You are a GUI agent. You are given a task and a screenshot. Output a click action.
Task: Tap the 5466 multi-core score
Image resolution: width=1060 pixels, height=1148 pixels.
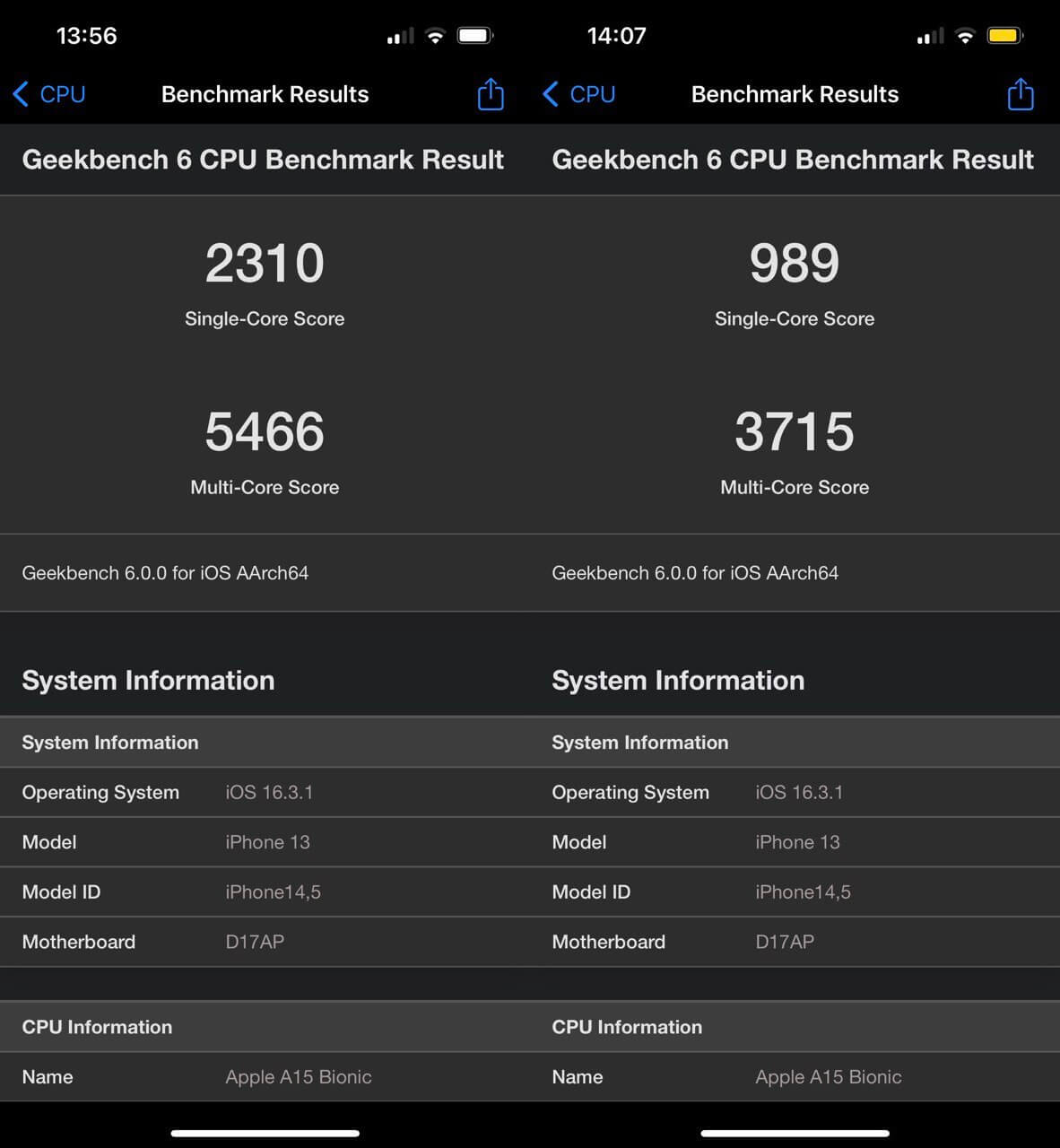click(265, 432)
